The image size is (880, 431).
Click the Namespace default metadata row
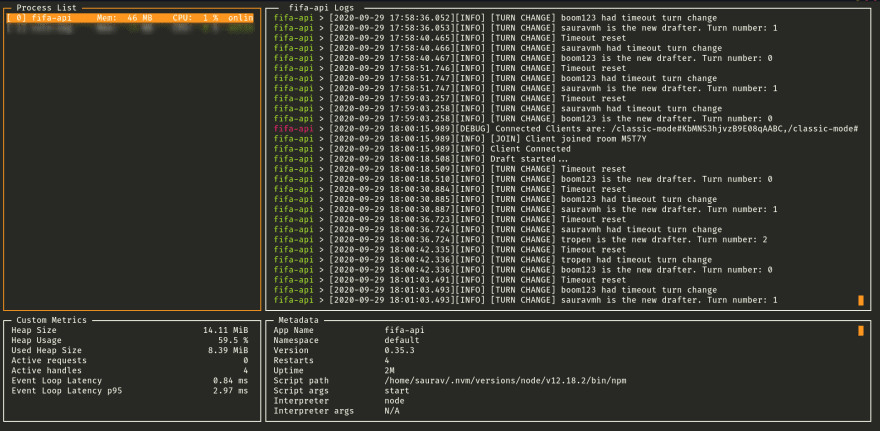pos(346,341)
